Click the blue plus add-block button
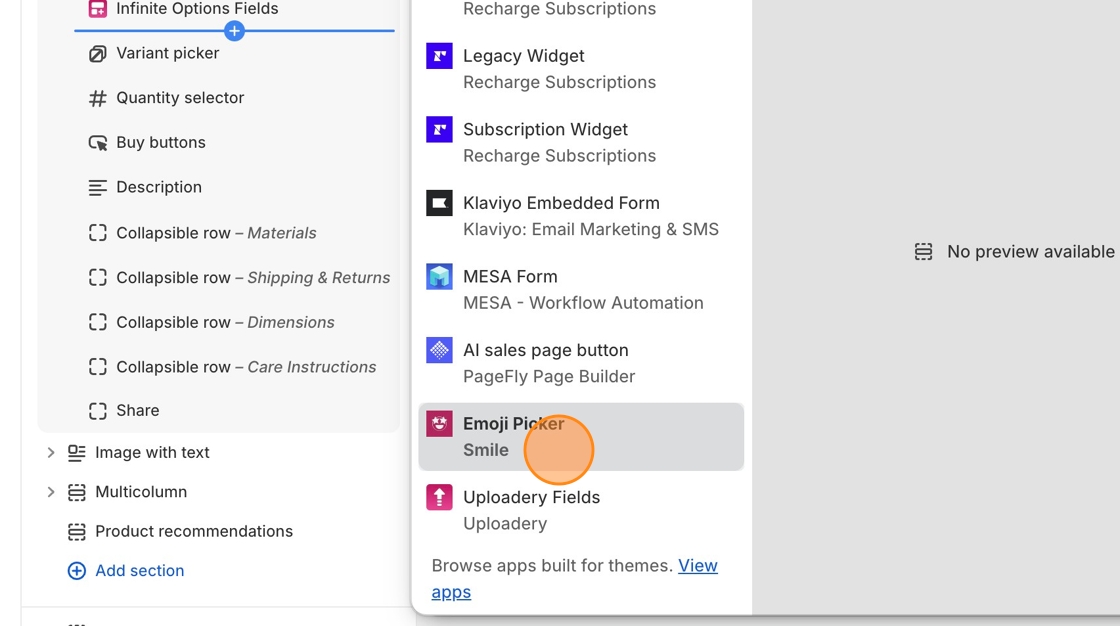 pyautogui.click(x=234, y=31)
